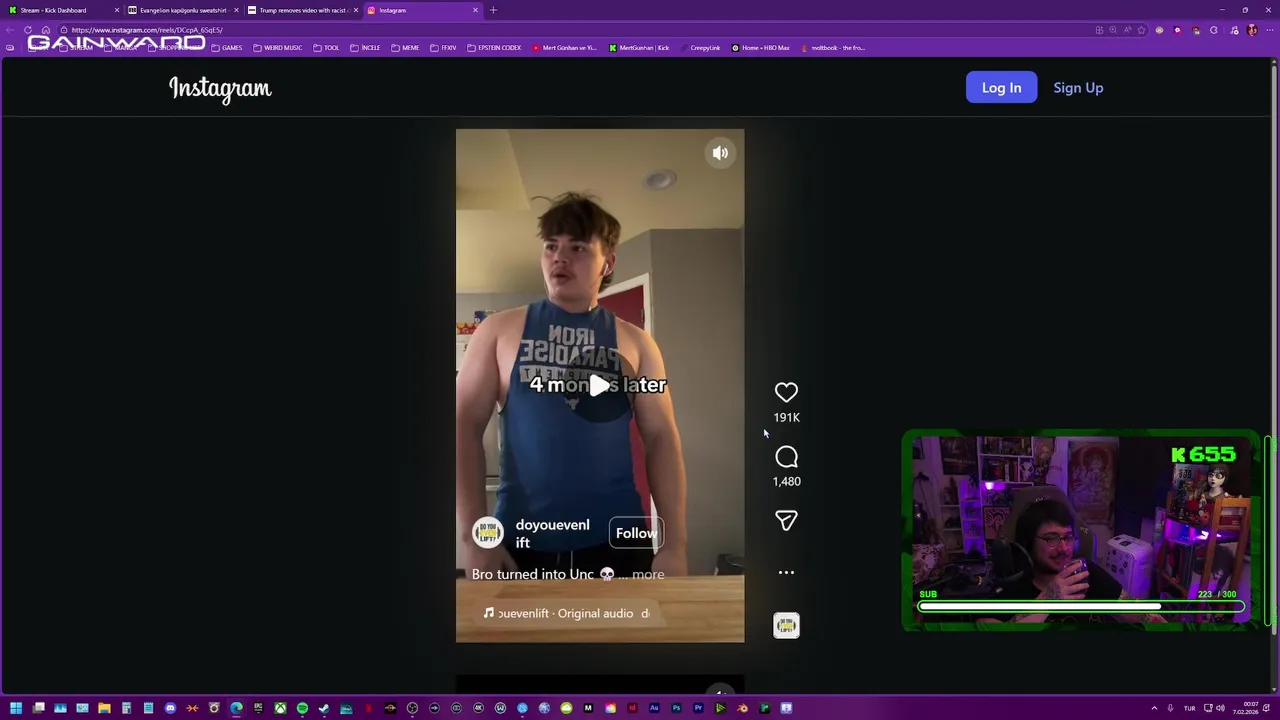Play the paused reel video
Screen dimensions: 1280x720
[599, 385]
